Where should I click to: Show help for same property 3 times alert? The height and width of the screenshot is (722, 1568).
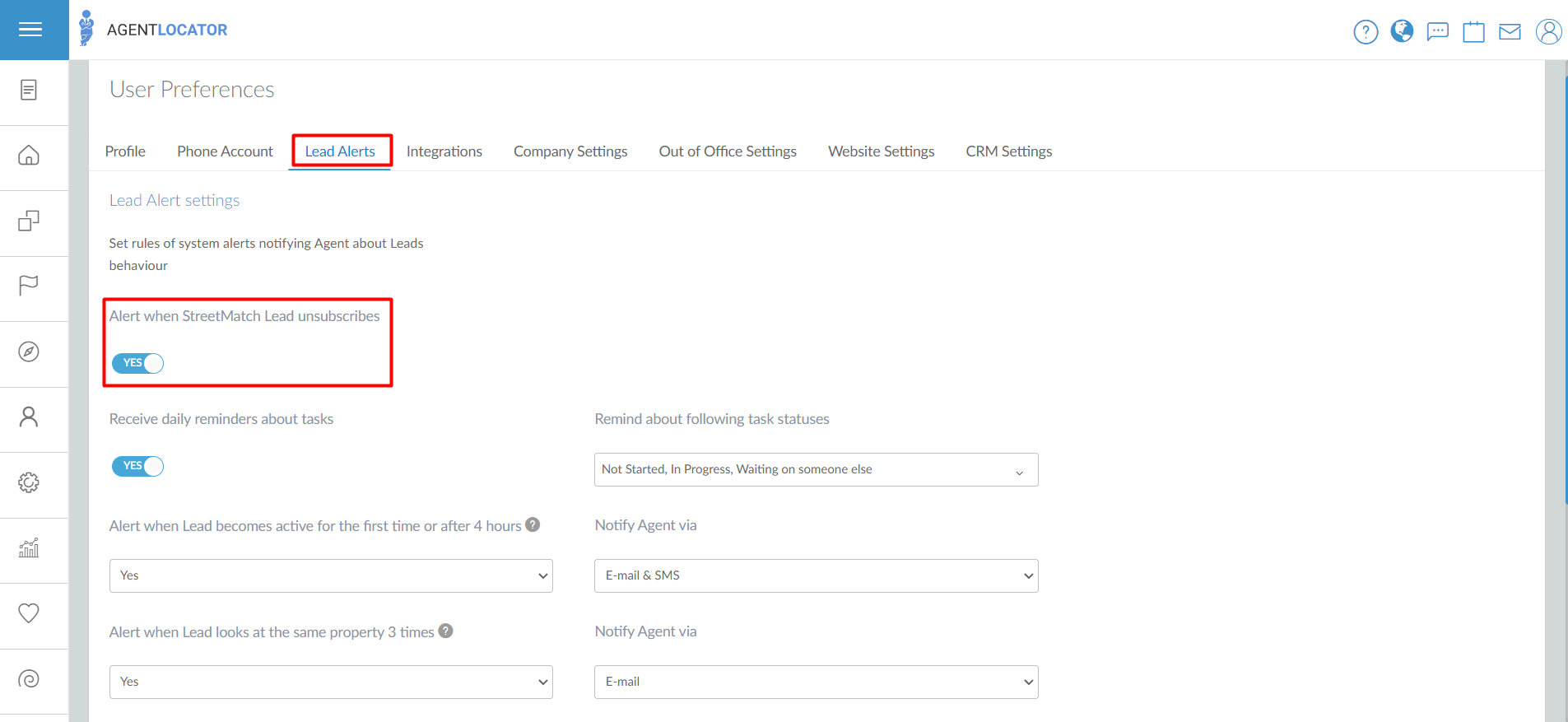coord(445,631)
